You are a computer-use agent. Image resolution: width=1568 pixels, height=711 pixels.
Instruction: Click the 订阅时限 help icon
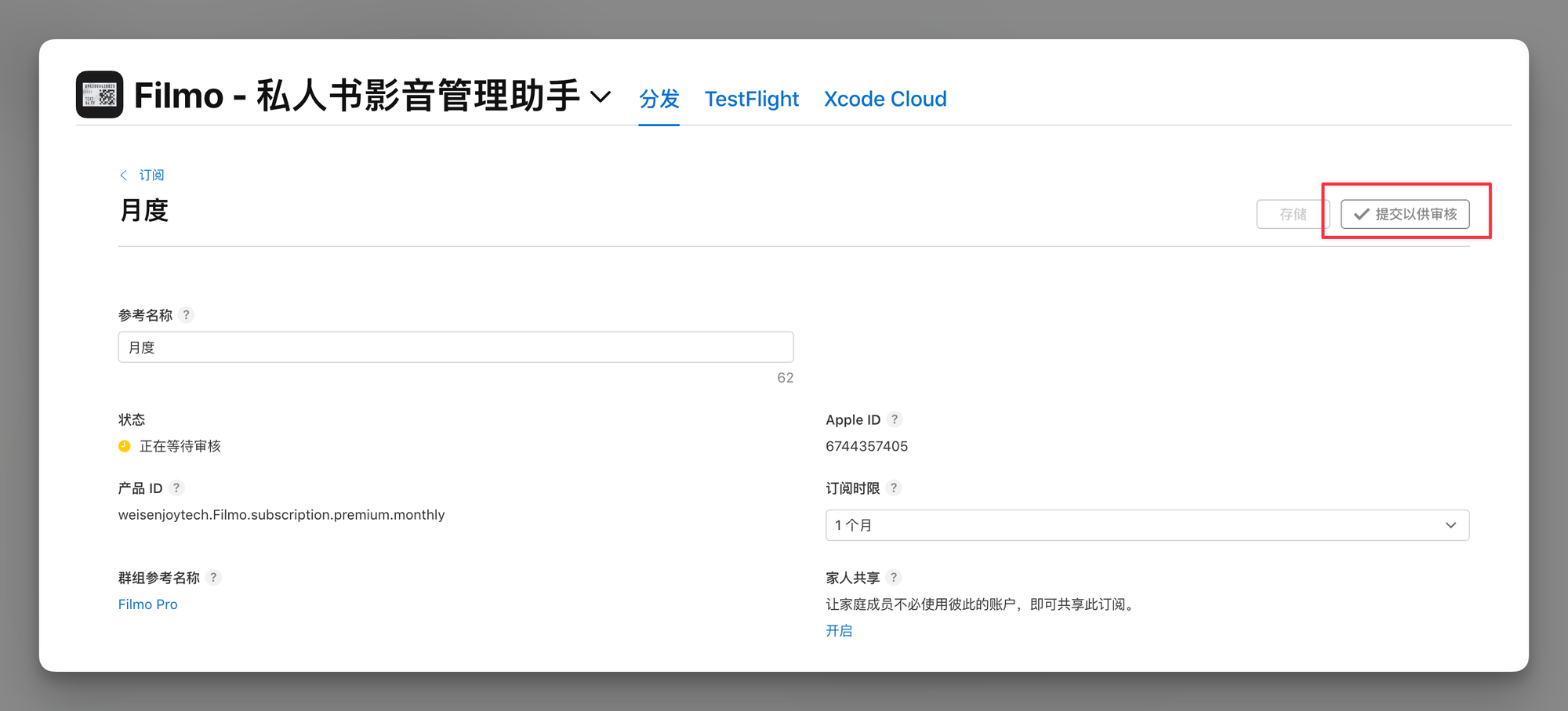pyautogui.click(x=894, y=488)
